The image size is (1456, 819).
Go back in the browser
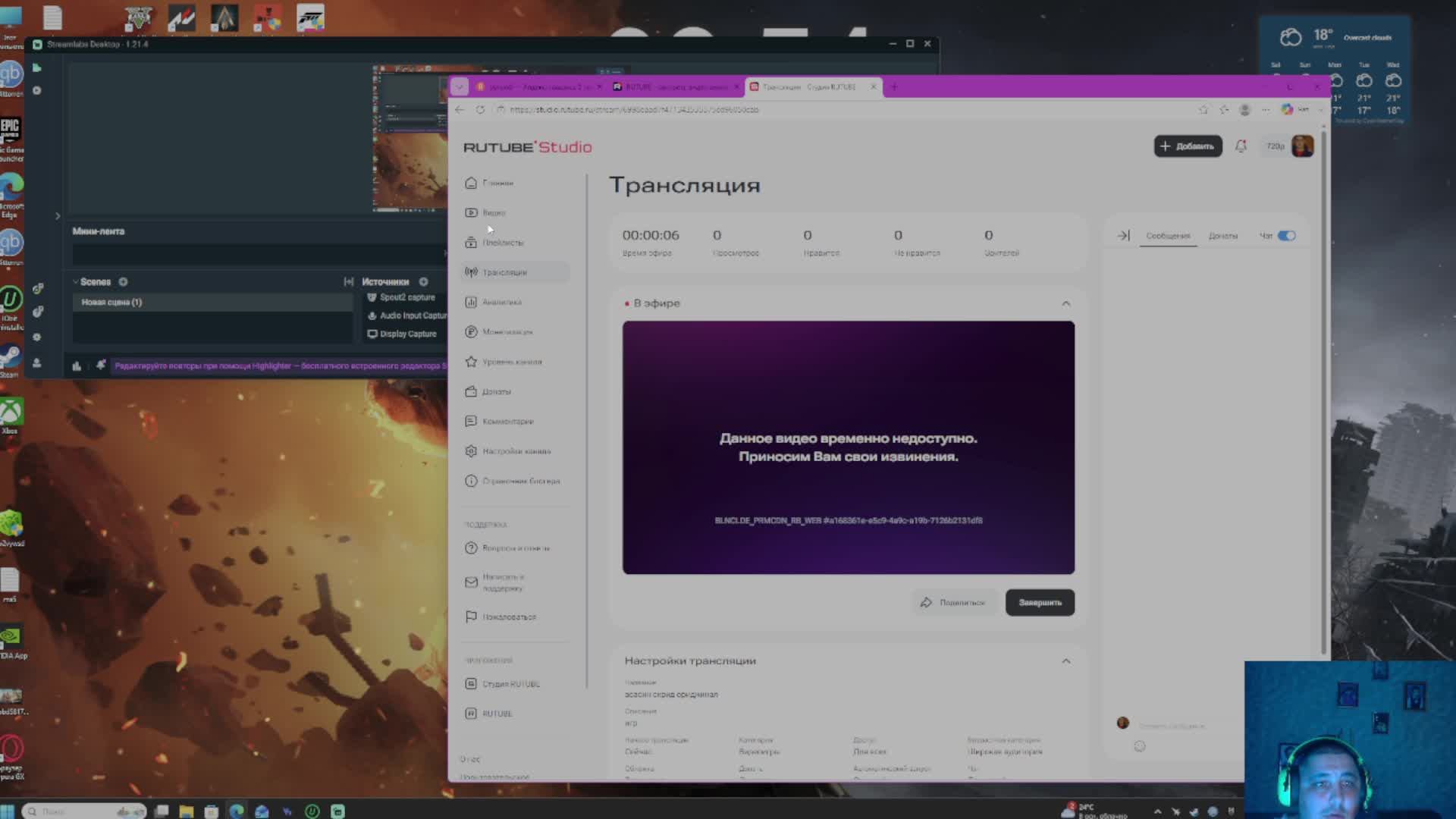coord(460,110)
